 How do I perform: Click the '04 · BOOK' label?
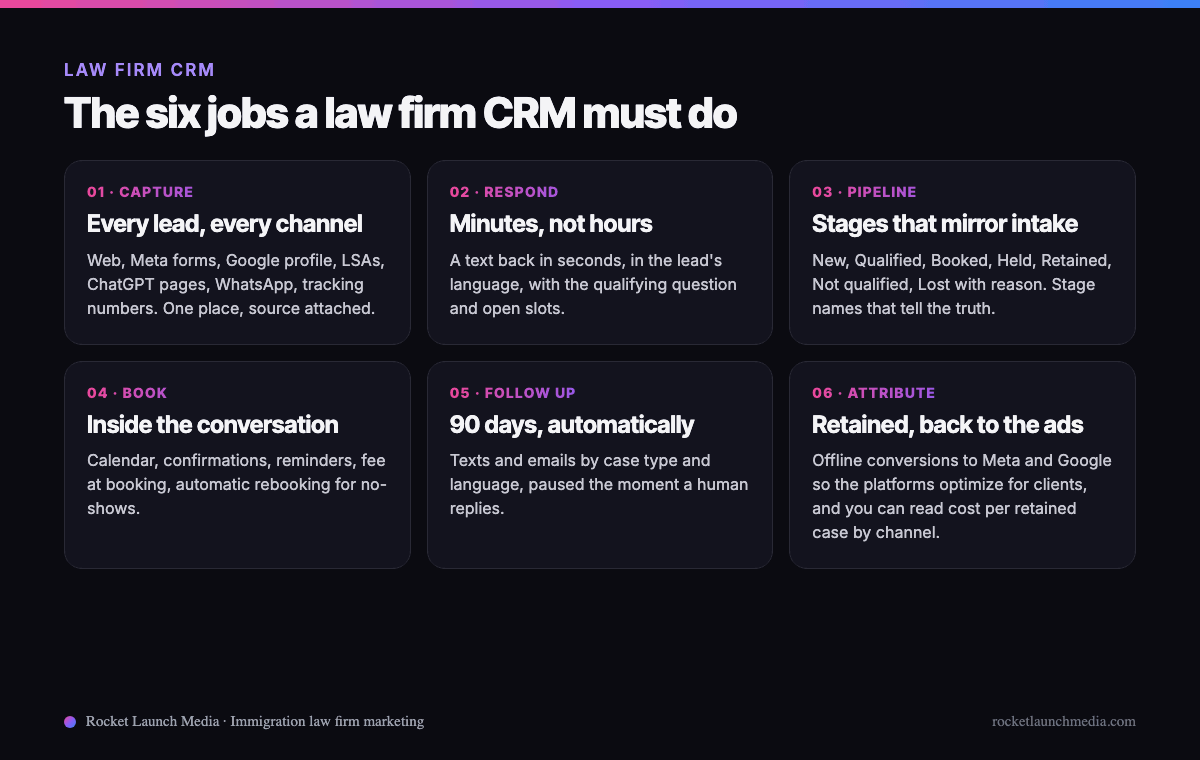127,393
